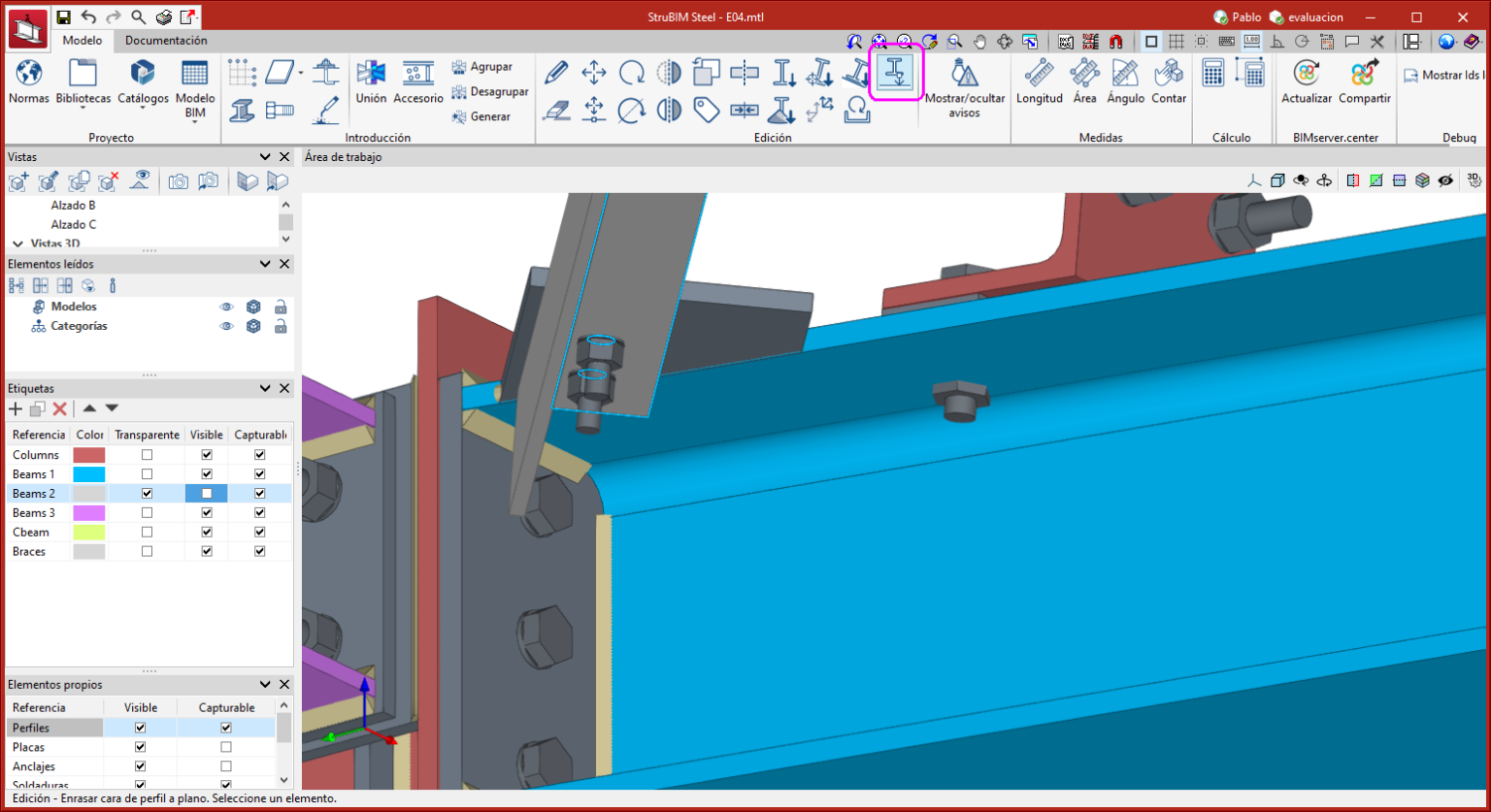Switch to the Documentación tab

(x=166, y=41)
